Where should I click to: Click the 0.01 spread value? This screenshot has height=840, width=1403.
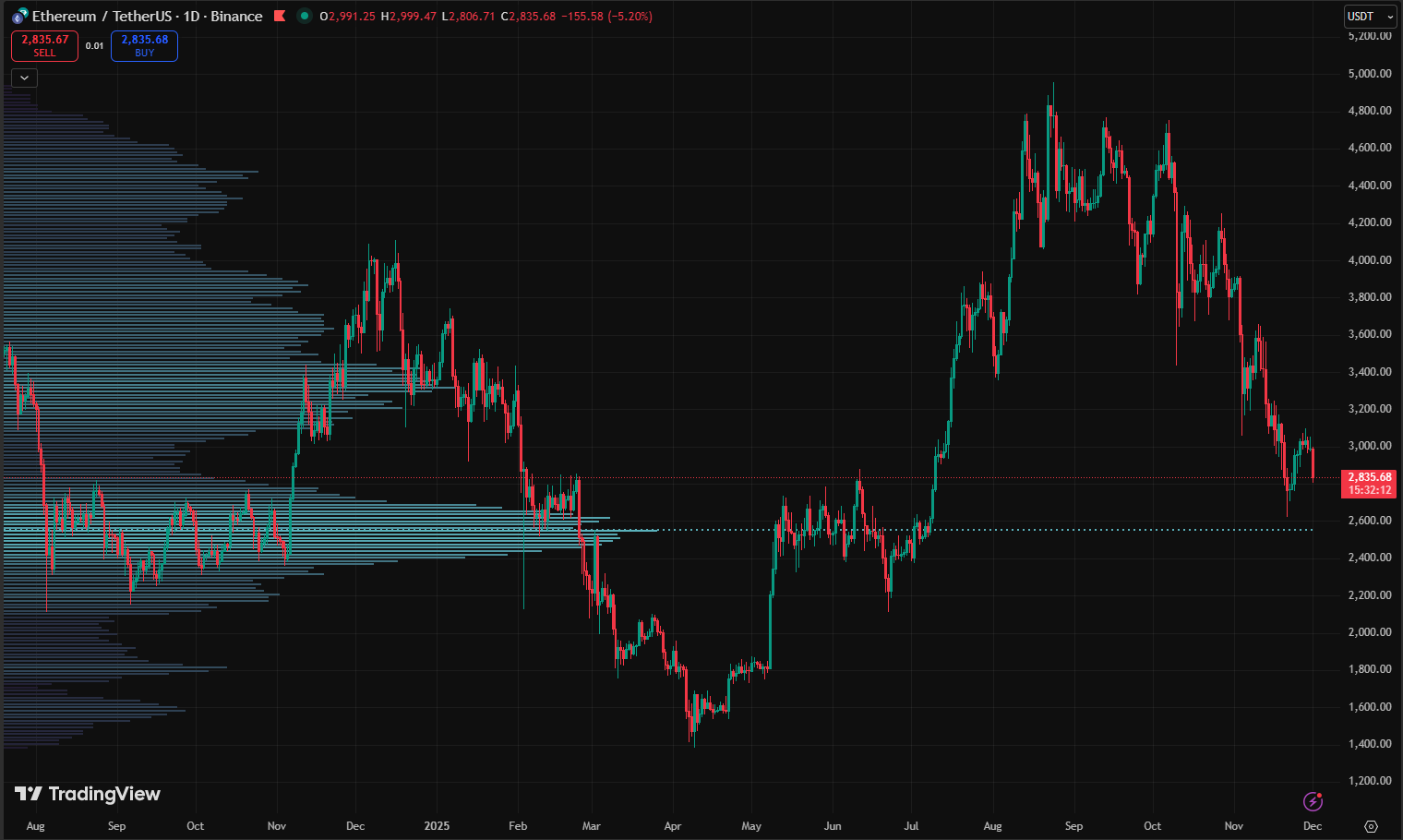coord(94,46)
